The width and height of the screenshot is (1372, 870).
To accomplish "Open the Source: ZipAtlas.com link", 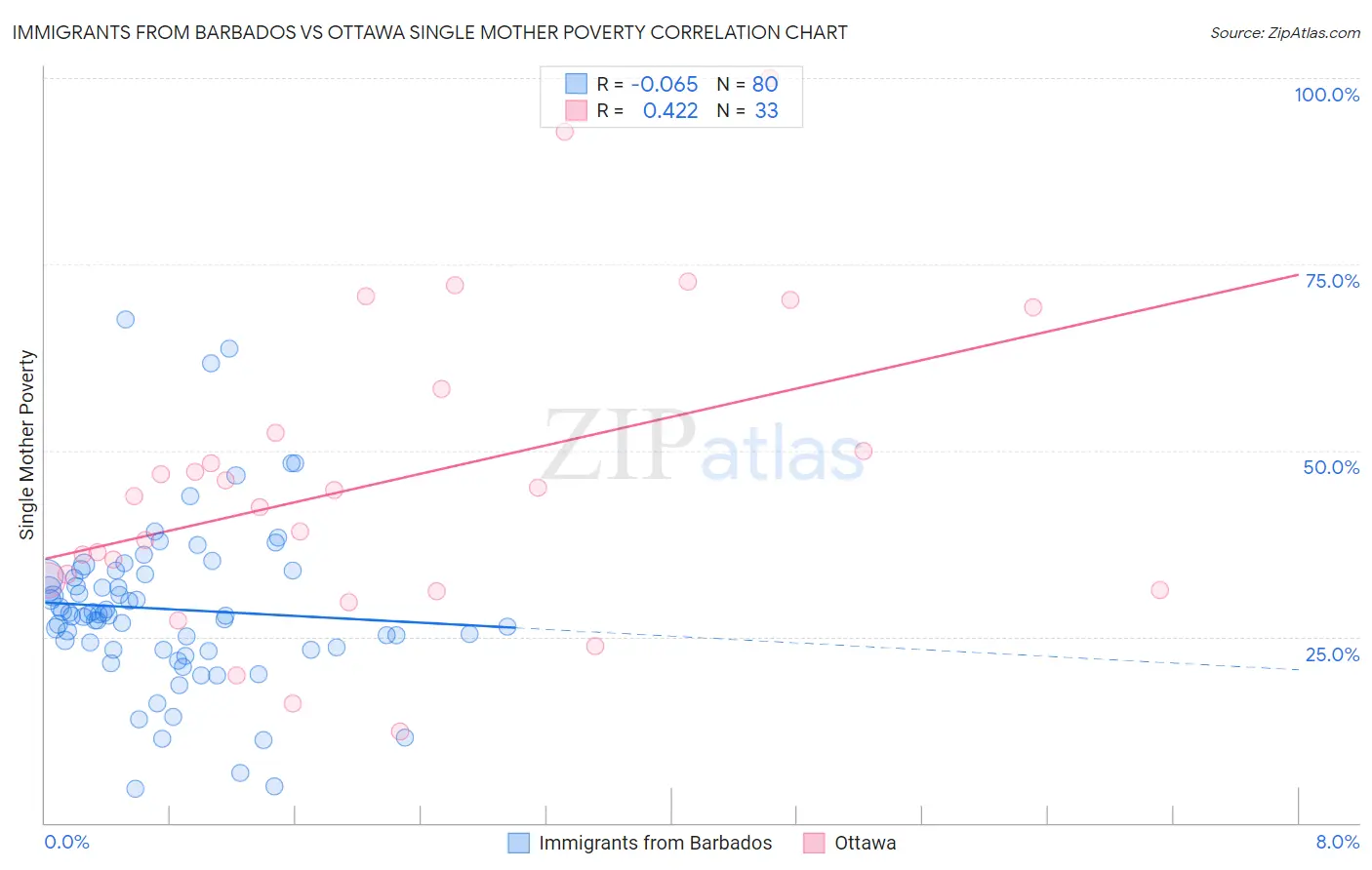I will (x=1285, y=32).
